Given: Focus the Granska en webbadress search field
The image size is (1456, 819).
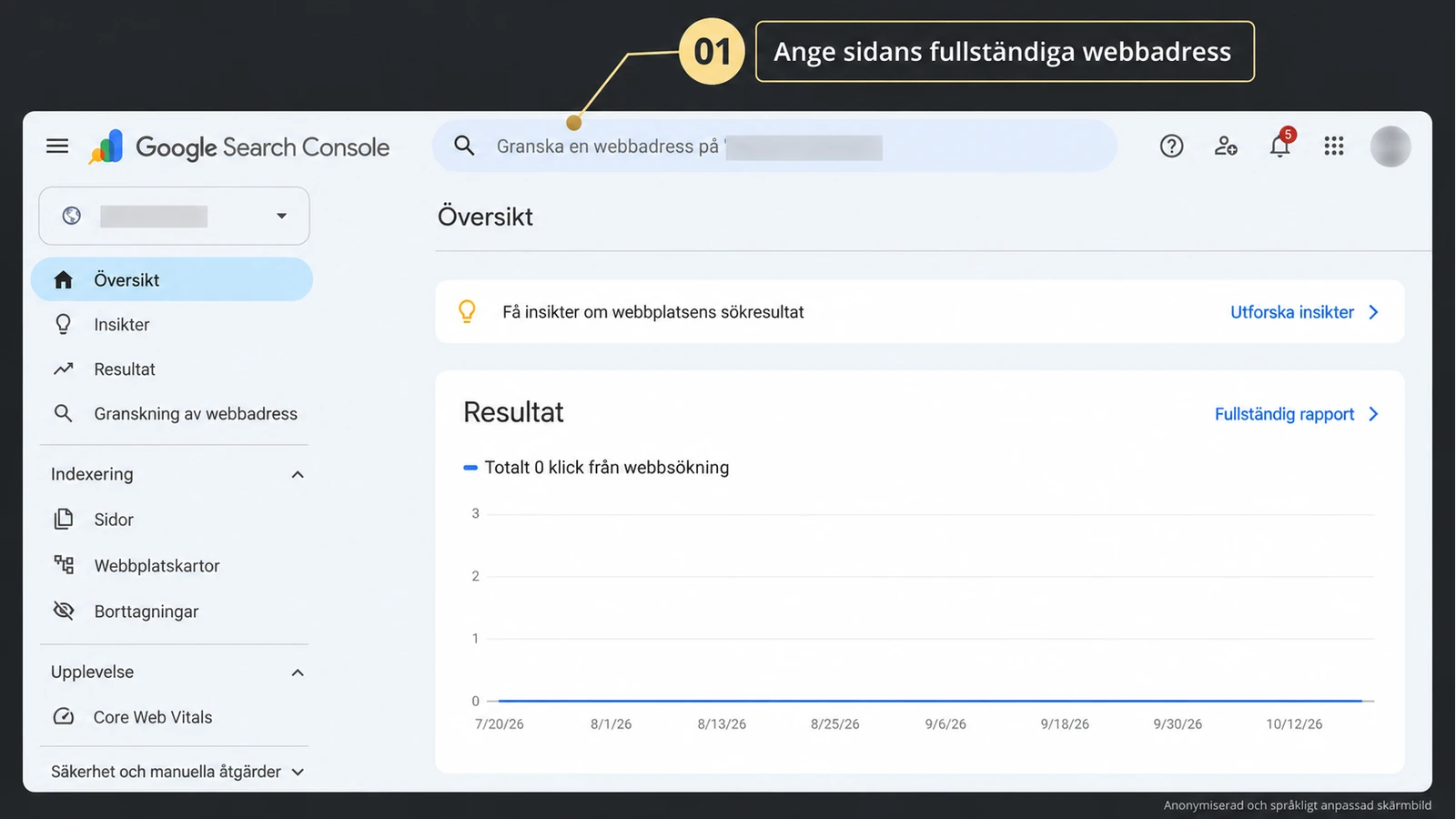Looking at the screenshot, I should [774, 146].
